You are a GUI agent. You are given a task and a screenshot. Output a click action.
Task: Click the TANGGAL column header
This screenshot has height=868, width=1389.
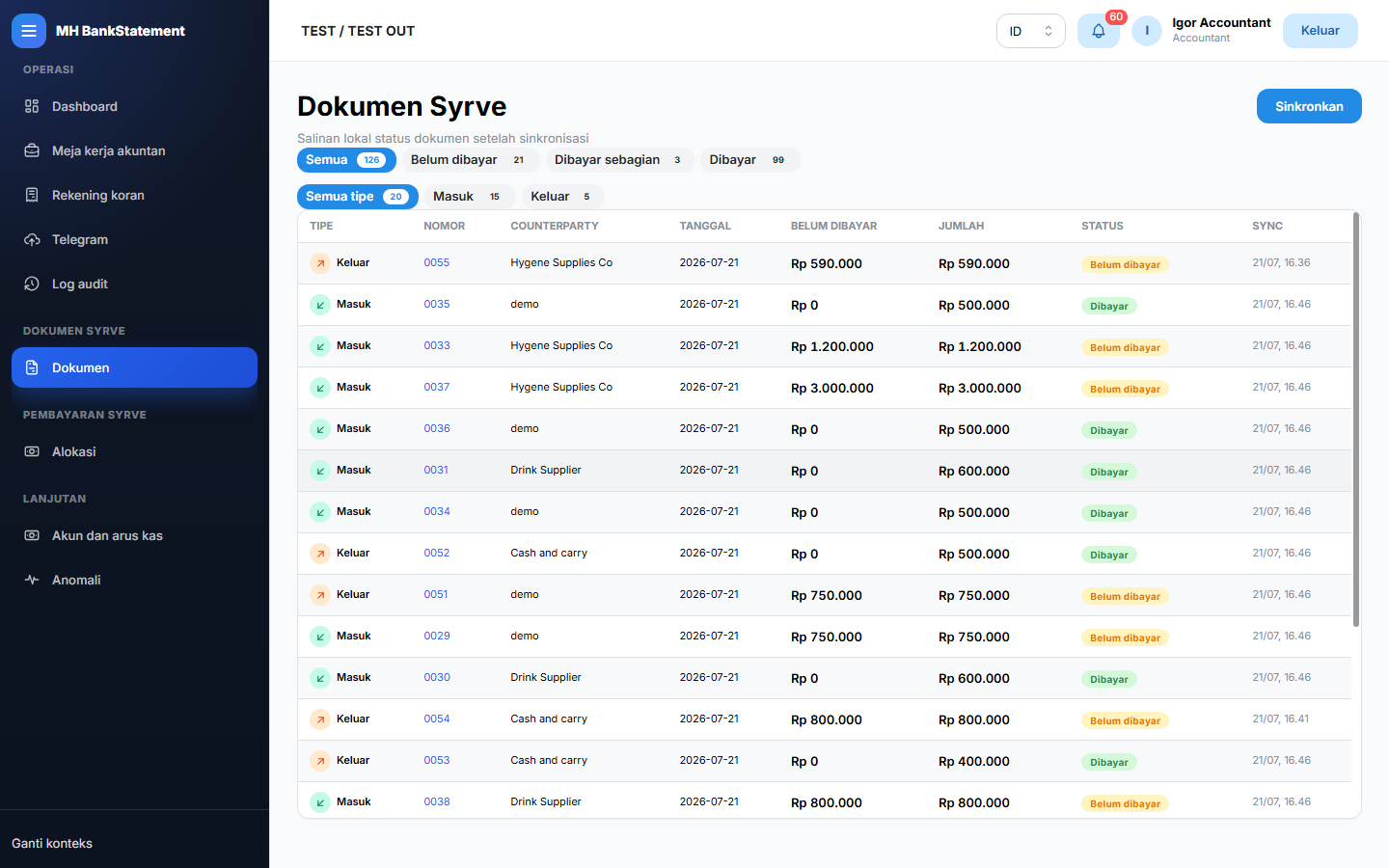(x=705, y=226)
